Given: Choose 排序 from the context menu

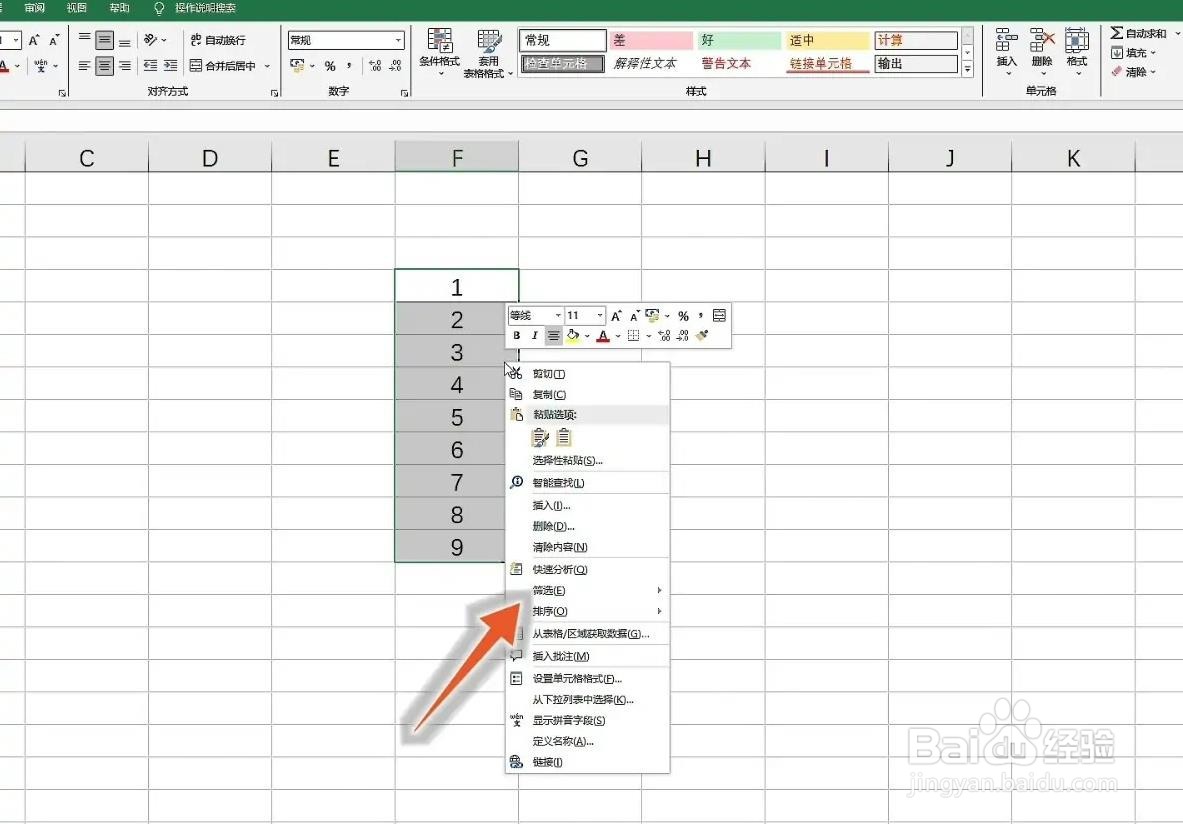Looking at the screenshot, I should point(548,611).
